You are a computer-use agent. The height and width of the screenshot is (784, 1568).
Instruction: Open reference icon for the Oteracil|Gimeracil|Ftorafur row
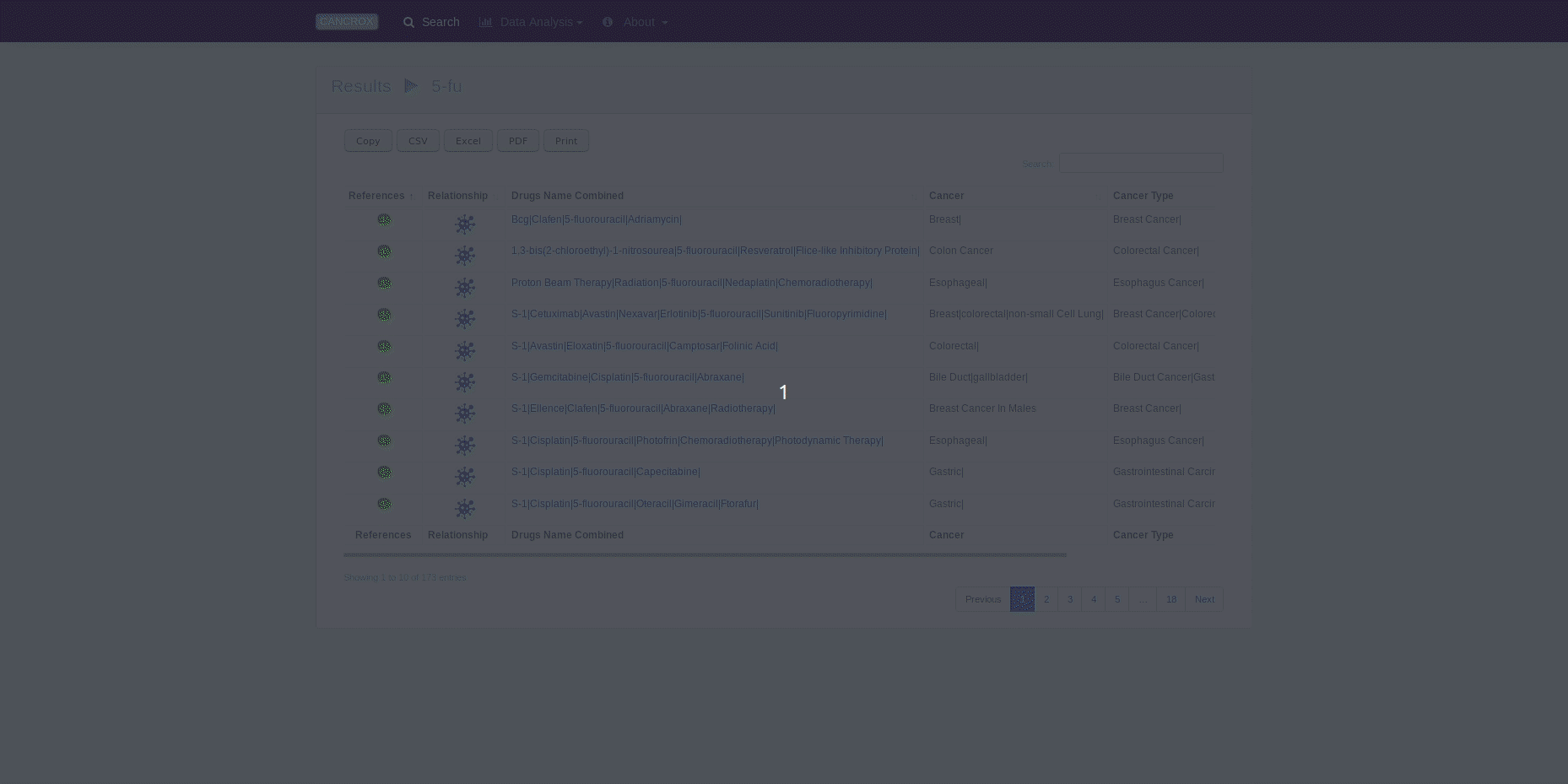pyautogui.click(x=384, y=504)
